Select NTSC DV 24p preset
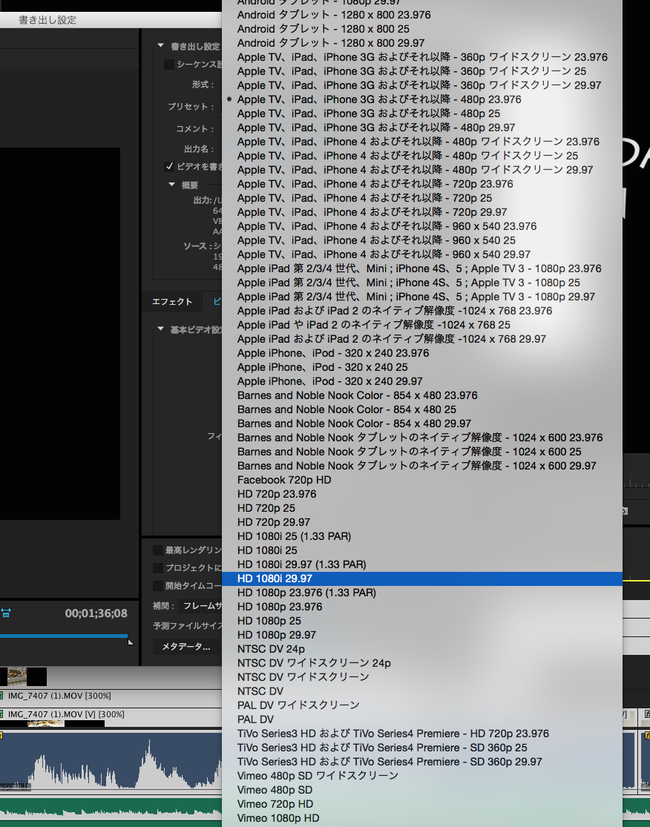Viewport: 650px width, 827px height. pos(422,649)
